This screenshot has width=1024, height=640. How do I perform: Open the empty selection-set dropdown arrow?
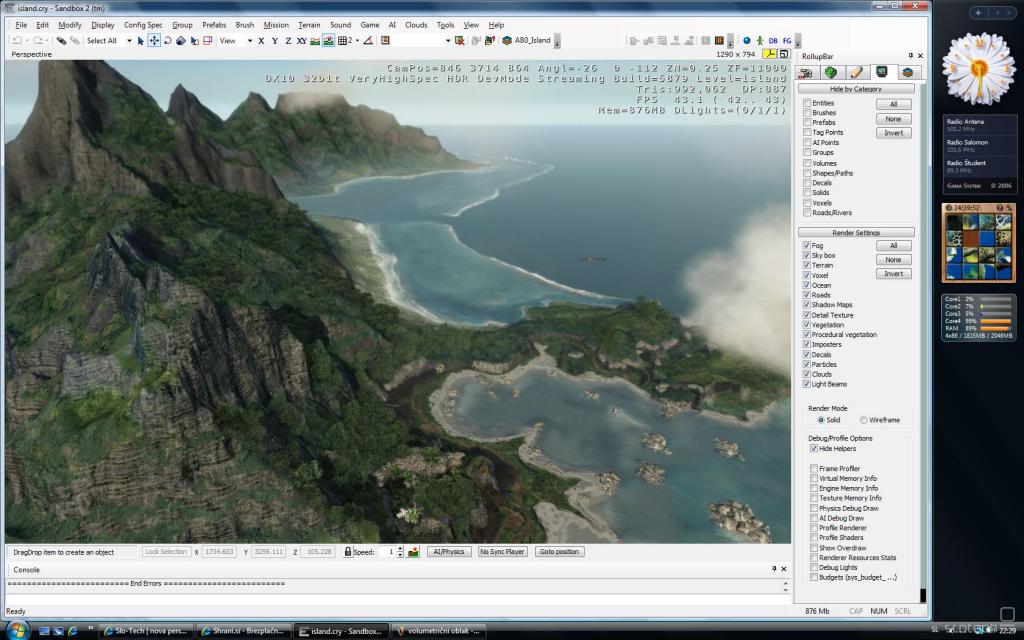[x=448, y=40]
